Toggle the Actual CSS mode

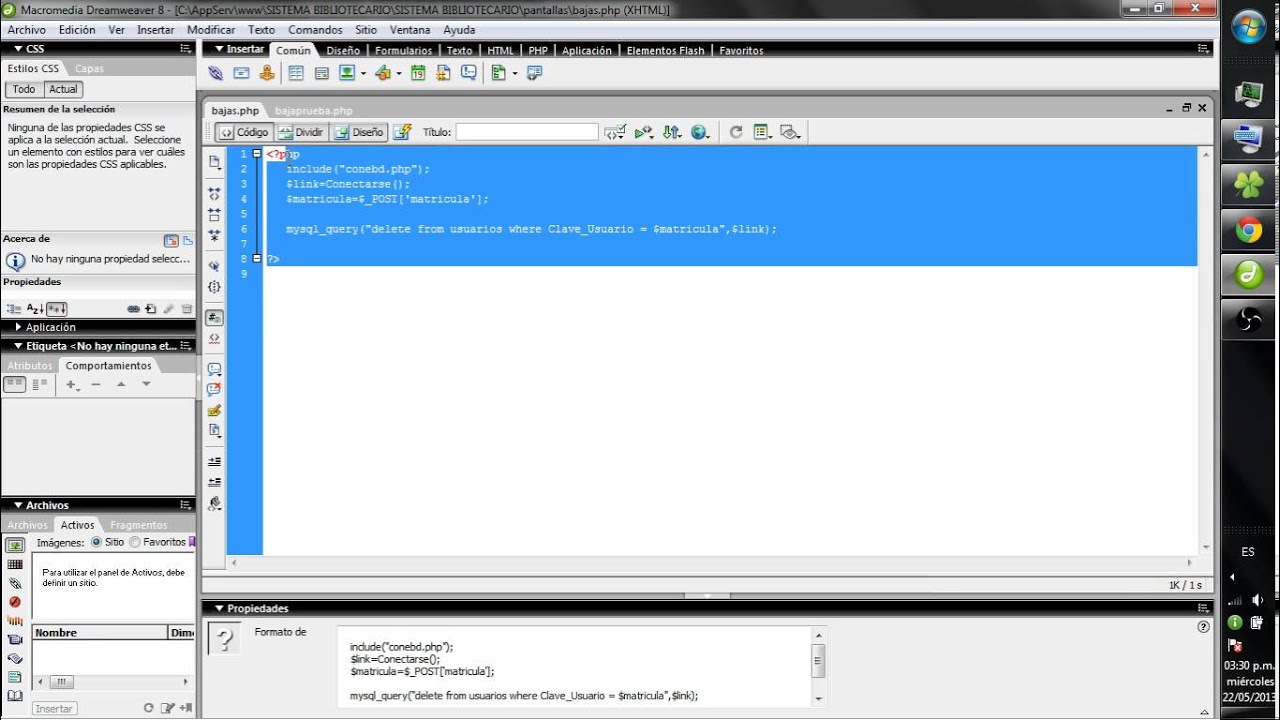tap(63, 89)
